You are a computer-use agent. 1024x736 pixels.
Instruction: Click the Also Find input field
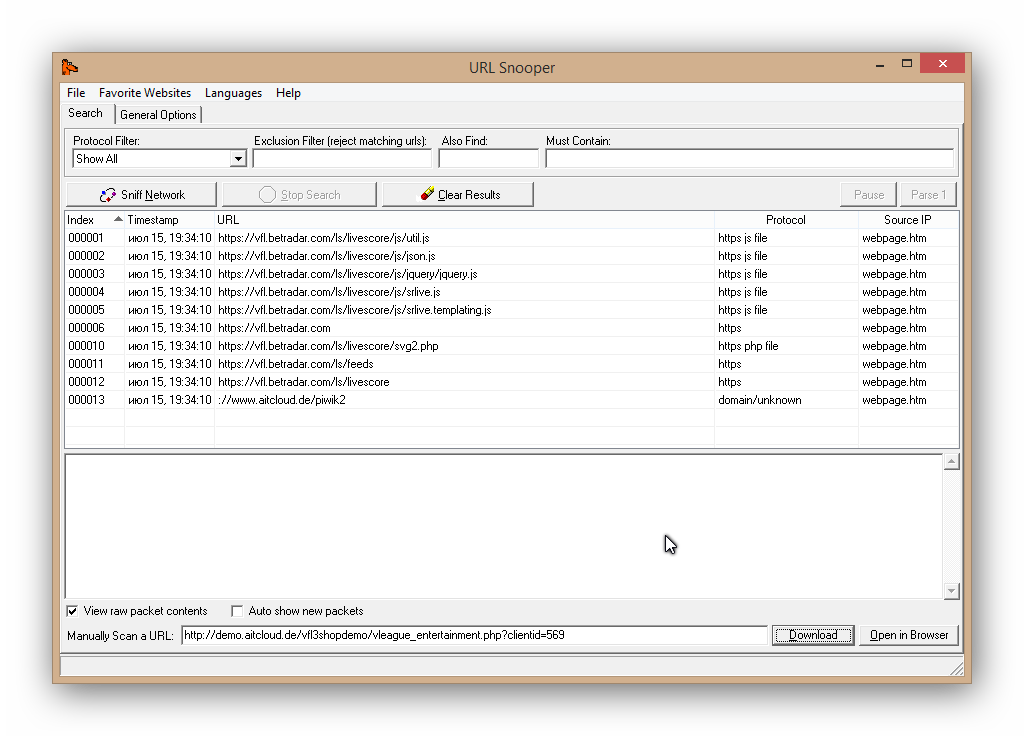point(488,159)
